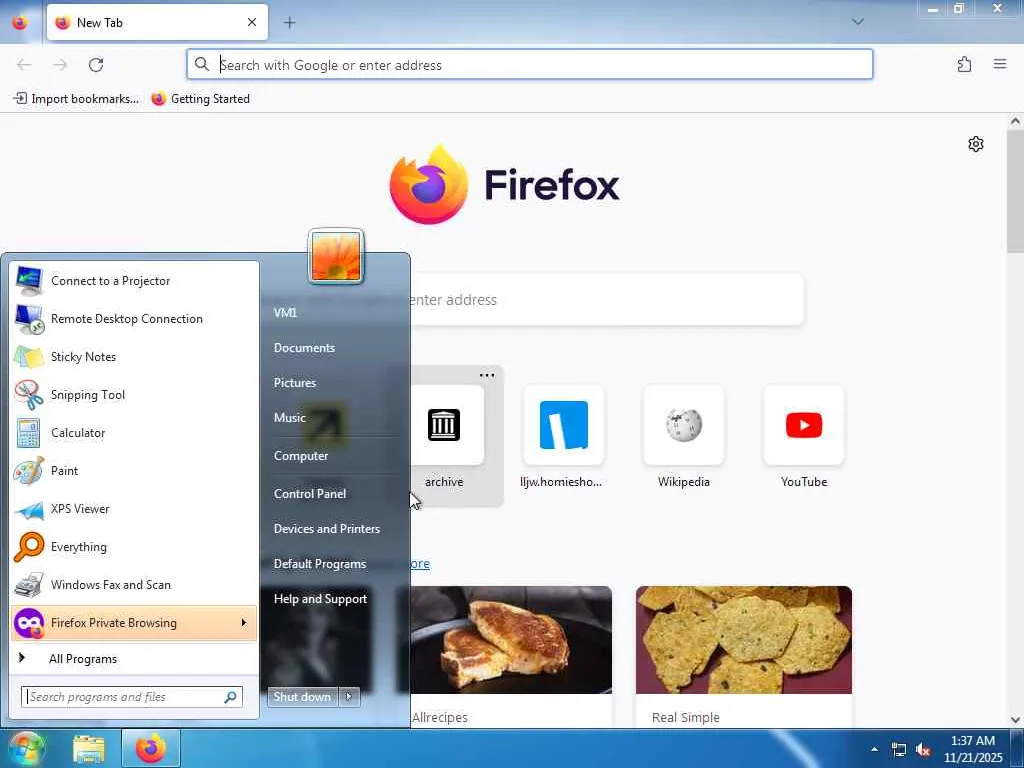Image resolution: width=1024 pixels, height=768 pixels.
Task: Open a new tab
Action: coord(290,23)
